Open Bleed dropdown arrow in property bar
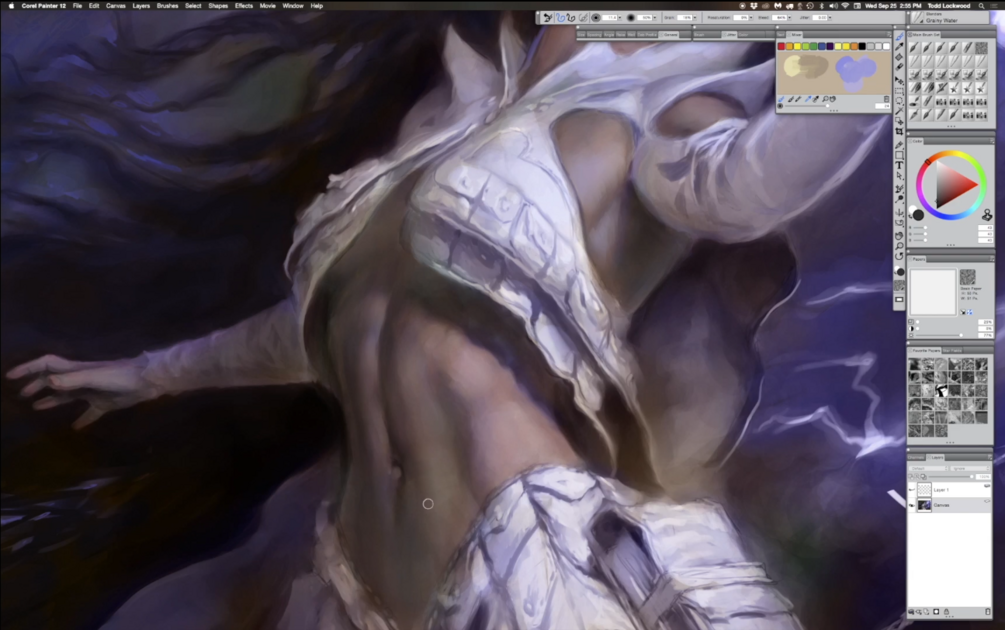Screen dimensions: 1005x630 click(x=790, y=18)
